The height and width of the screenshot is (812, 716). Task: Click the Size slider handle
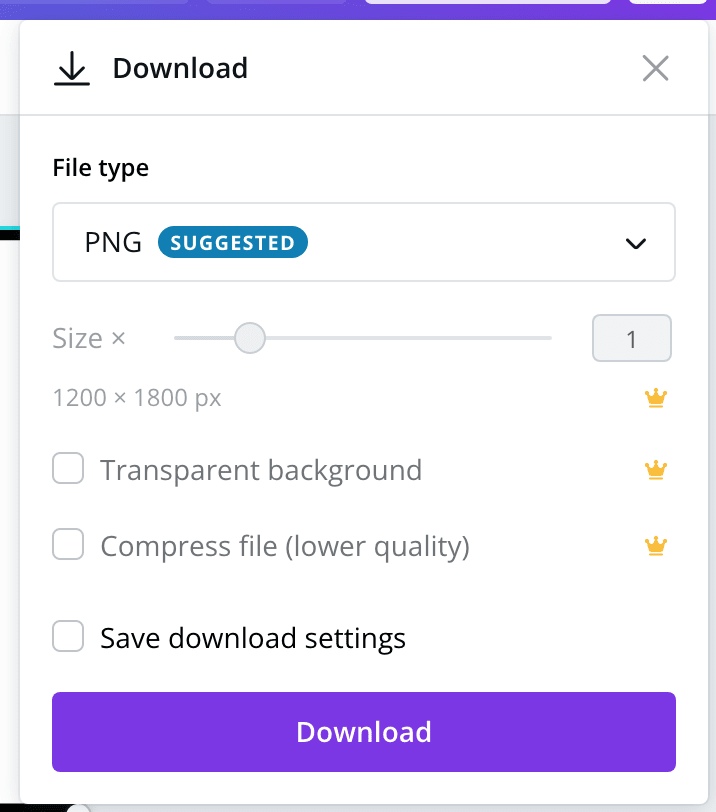coord(250,338)
